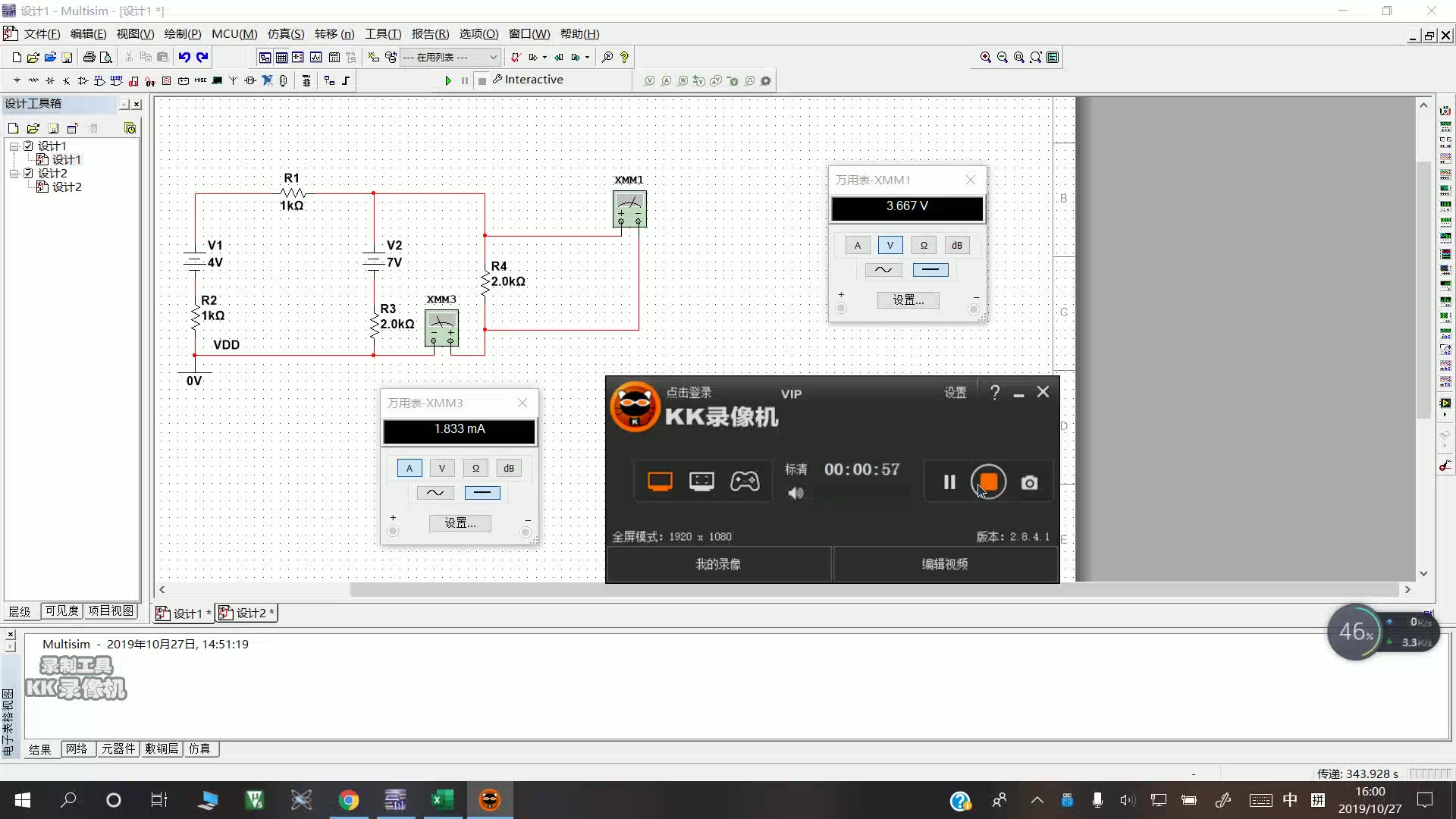This screenshot has height=819, width=1456.
Task: Click the Pause simulation button
Action: pyautogui.click(x=463, y=80)
